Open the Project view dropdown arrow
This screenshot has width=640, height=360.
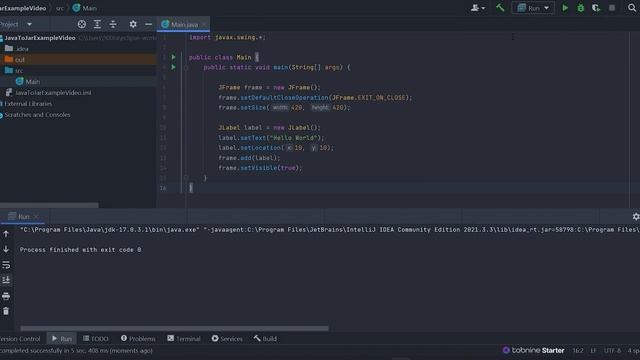tap(29, 24)
